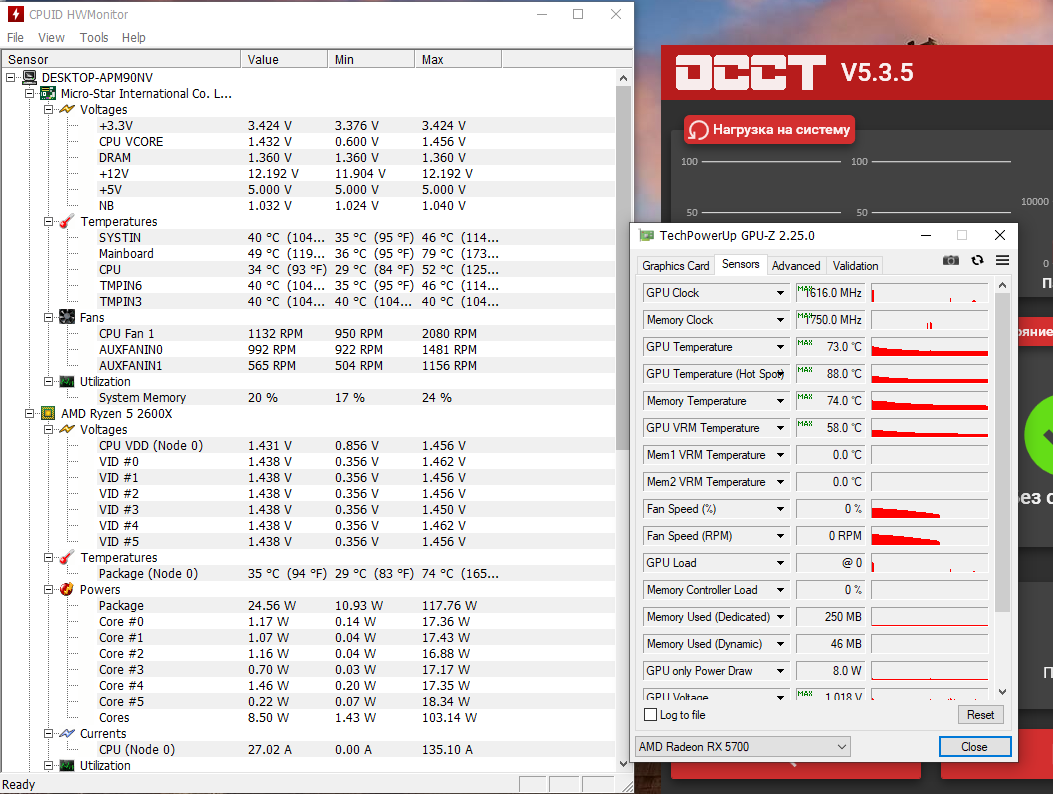Click the OCCT Нагрузка на систему button
This screenshot has width=1053, height=794.
point(770,130)
